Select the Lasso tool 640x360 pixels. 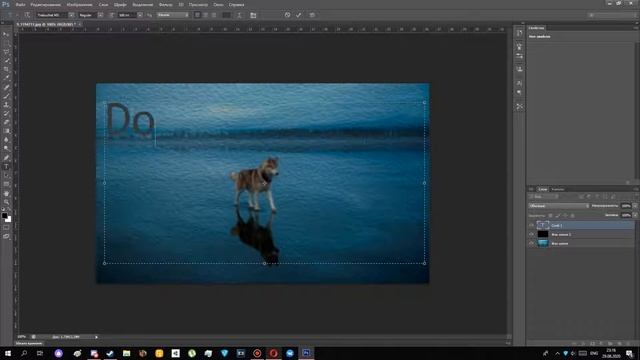[6, 52]
